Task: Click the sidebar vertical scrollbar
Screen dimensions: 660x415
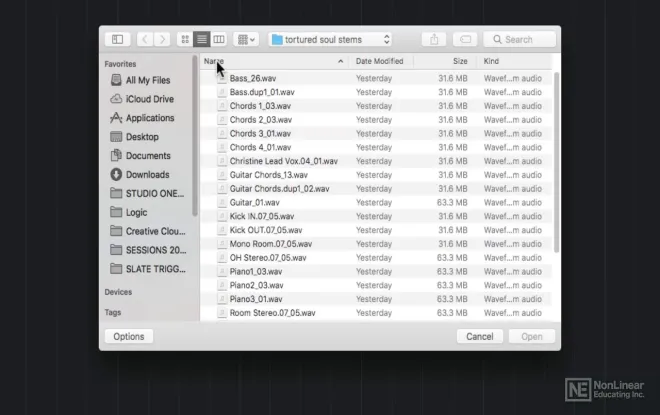Action: point(194,136)
